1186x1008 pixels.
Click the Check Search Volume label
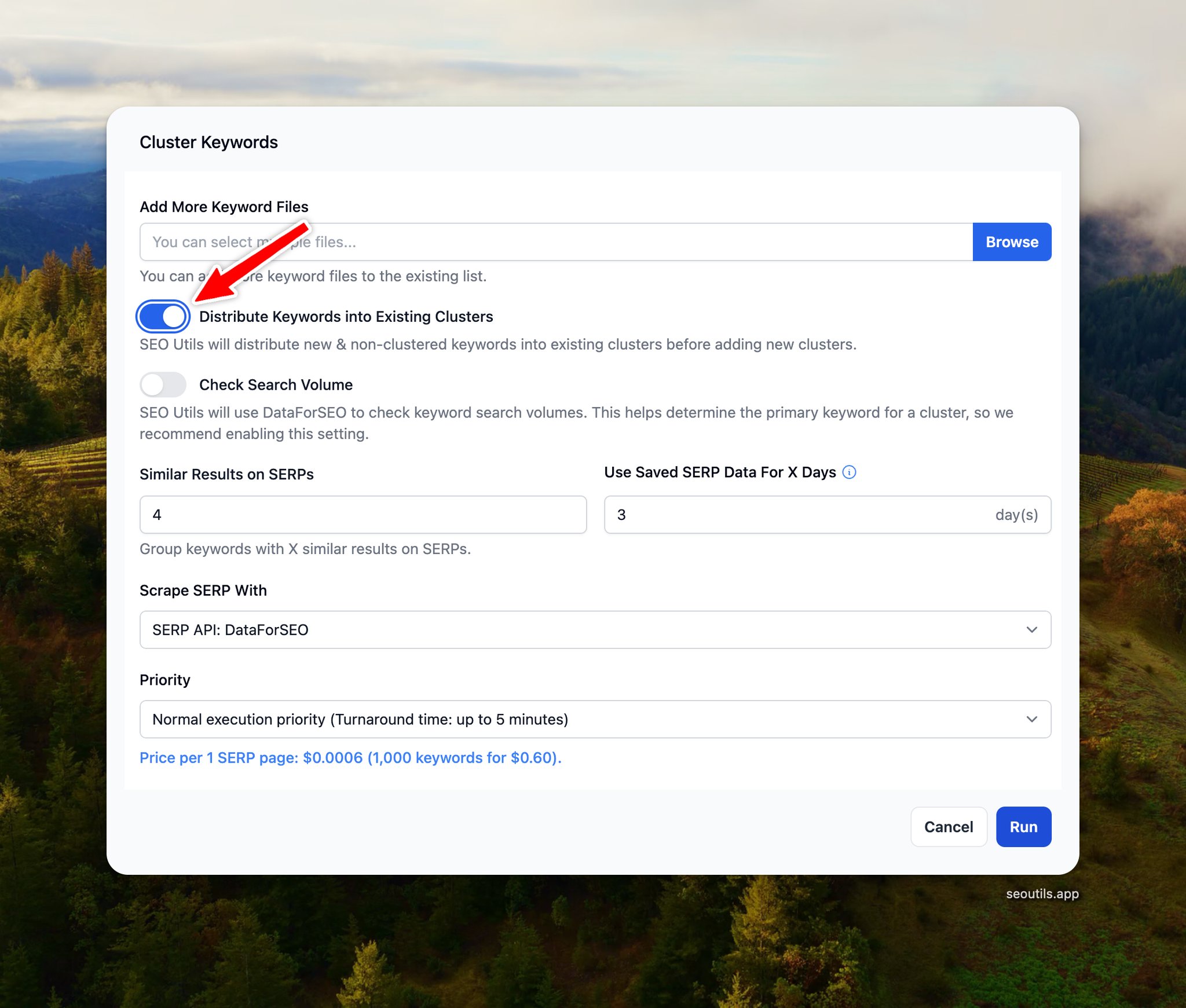[276, 385]
